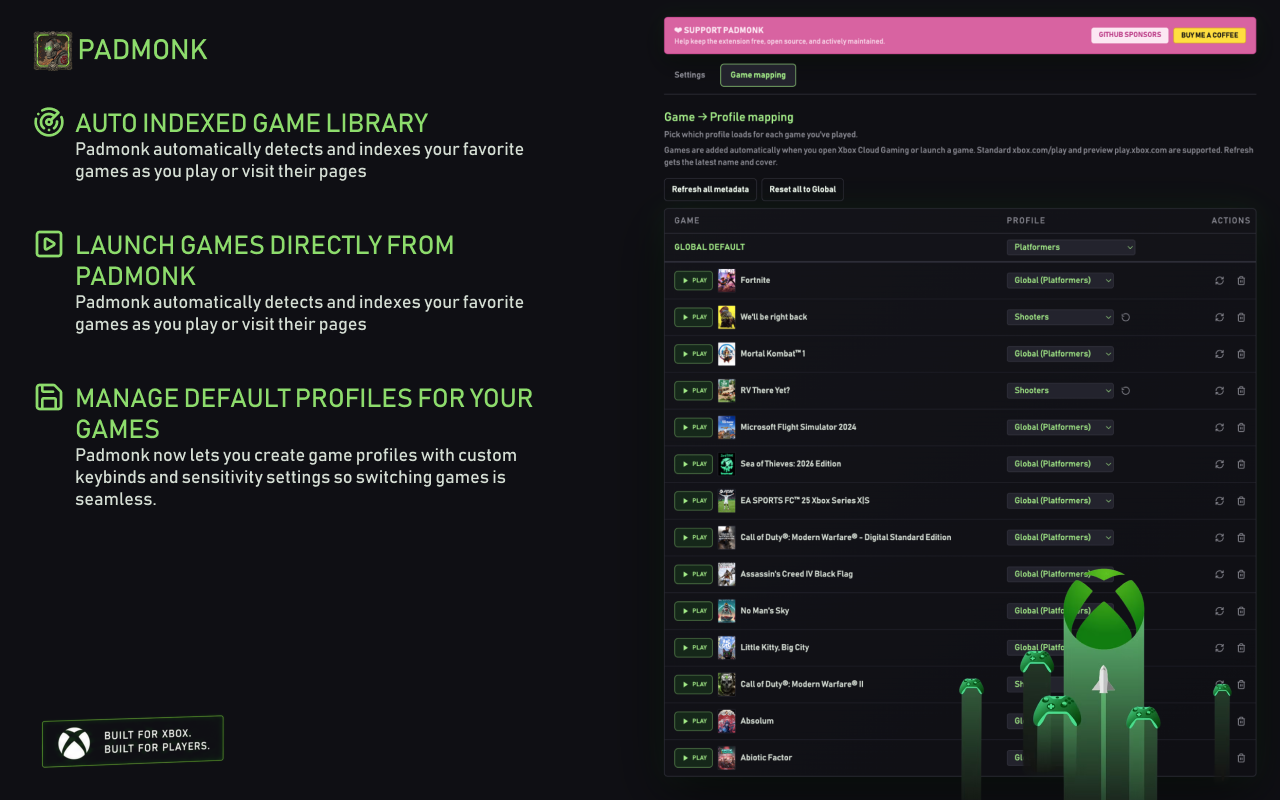Click Reset all to Global
1280x800 pixels.
[x=803, y=189]
